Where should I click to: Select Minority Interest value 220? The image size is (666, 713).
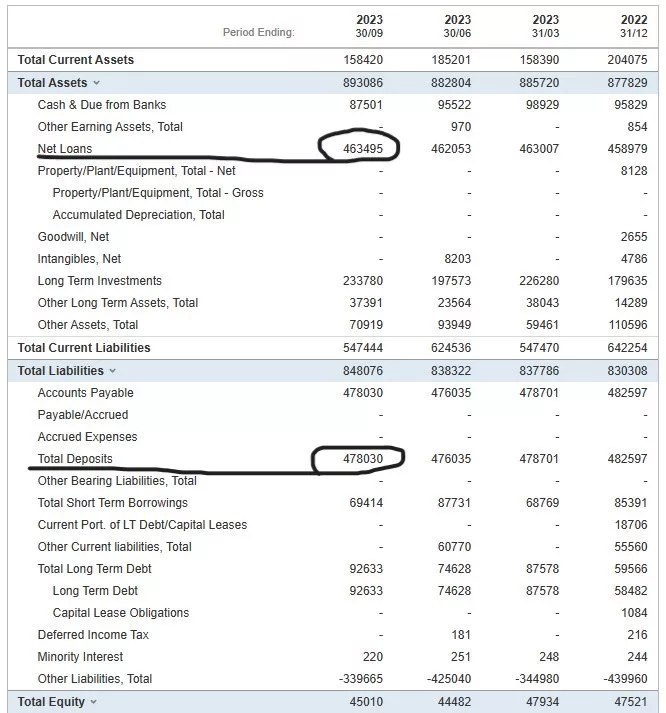pyautogui.click(x=373, y=657)
